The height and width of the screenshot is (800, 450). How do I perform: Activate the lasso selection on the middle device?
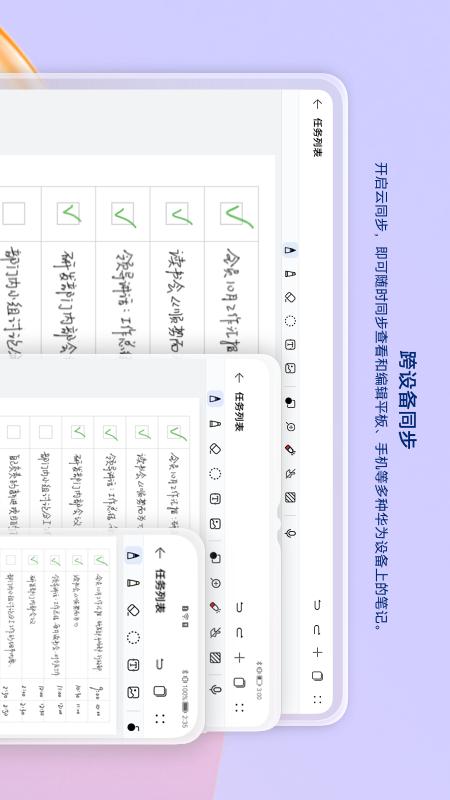pos(215,474)
